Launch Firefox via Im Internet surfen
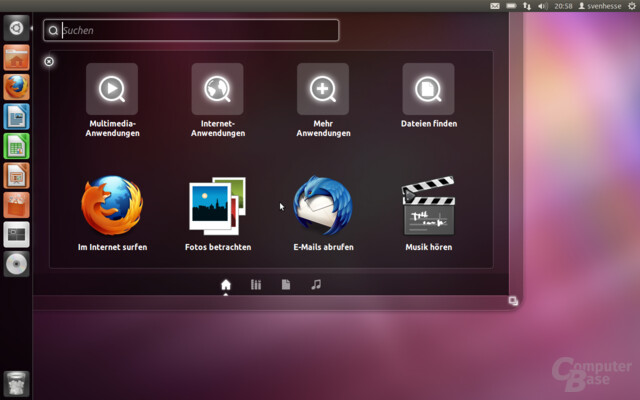 pyautogui.click(x=112, y=213)
